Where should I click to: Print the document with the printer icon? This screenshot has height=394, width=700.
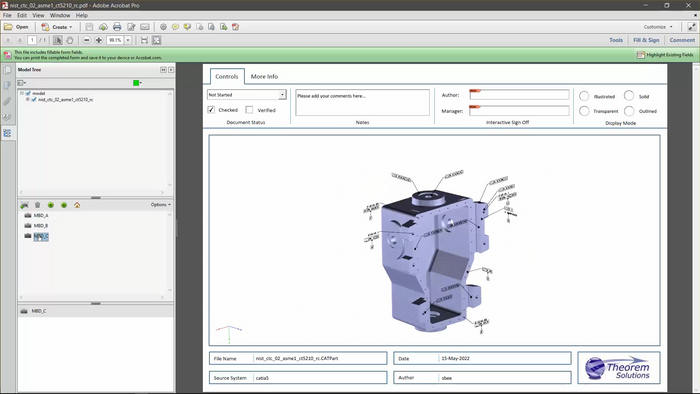coord(117,27)
